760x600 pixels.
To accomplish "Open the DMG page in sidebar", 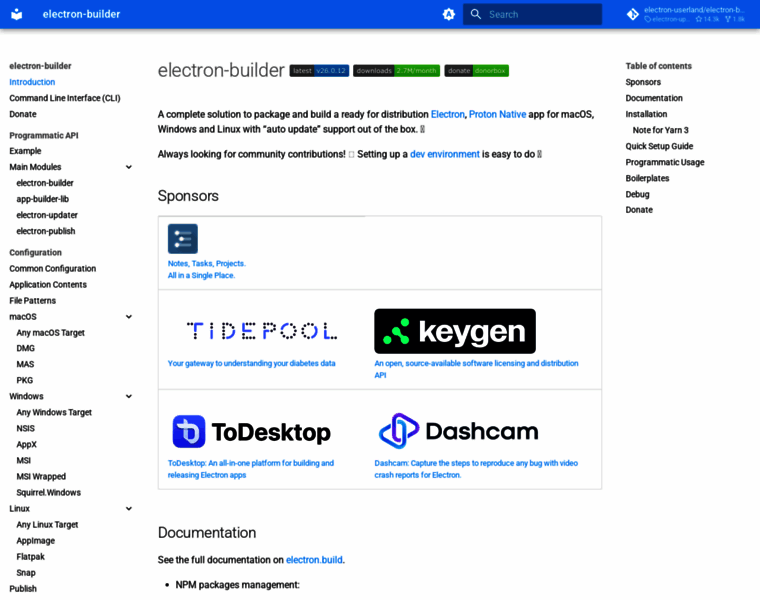I will click(26, 348).
